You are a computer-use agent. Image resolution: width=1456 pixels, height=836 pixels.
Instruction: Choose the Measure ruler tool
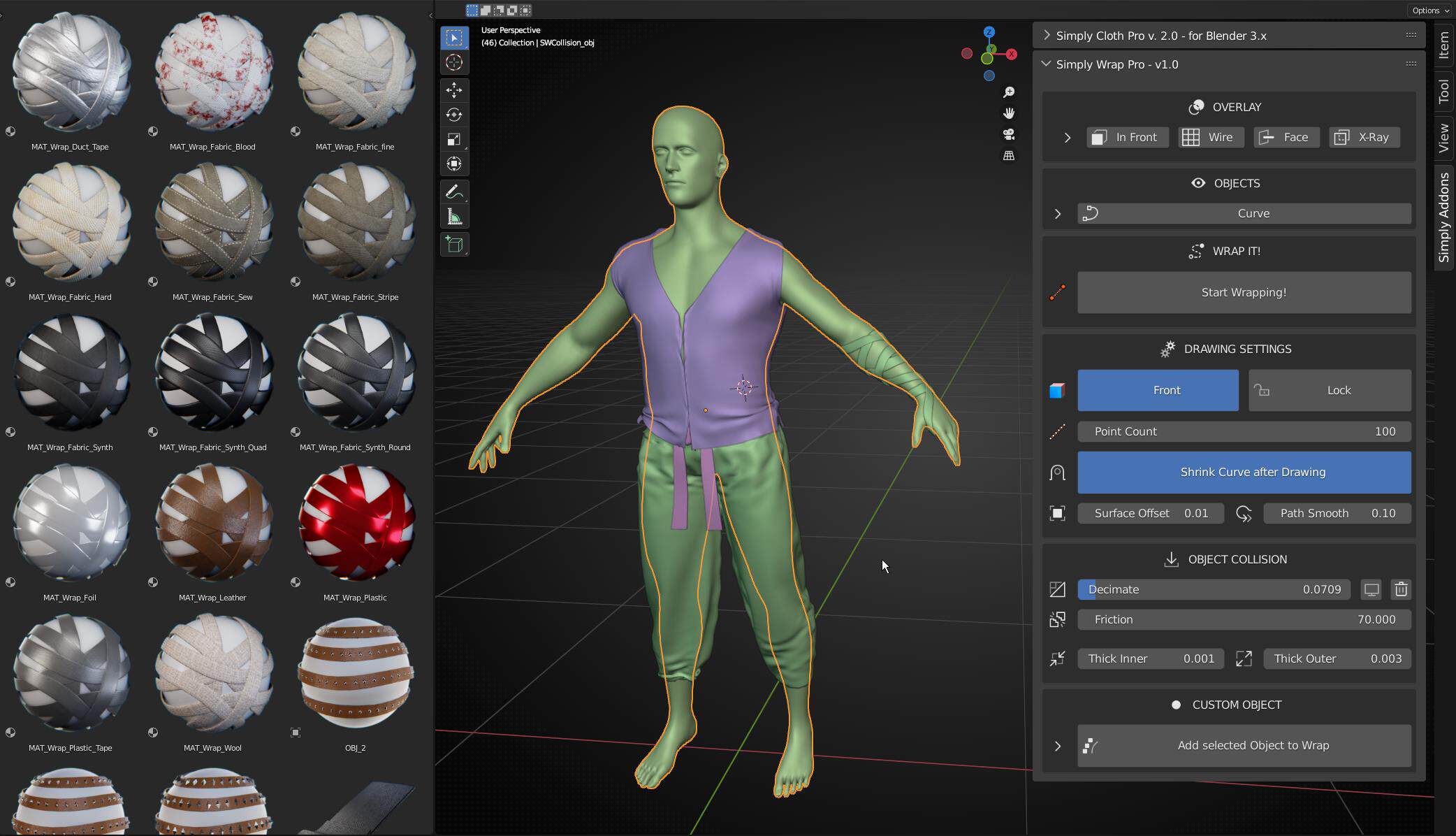pos(454,217)
